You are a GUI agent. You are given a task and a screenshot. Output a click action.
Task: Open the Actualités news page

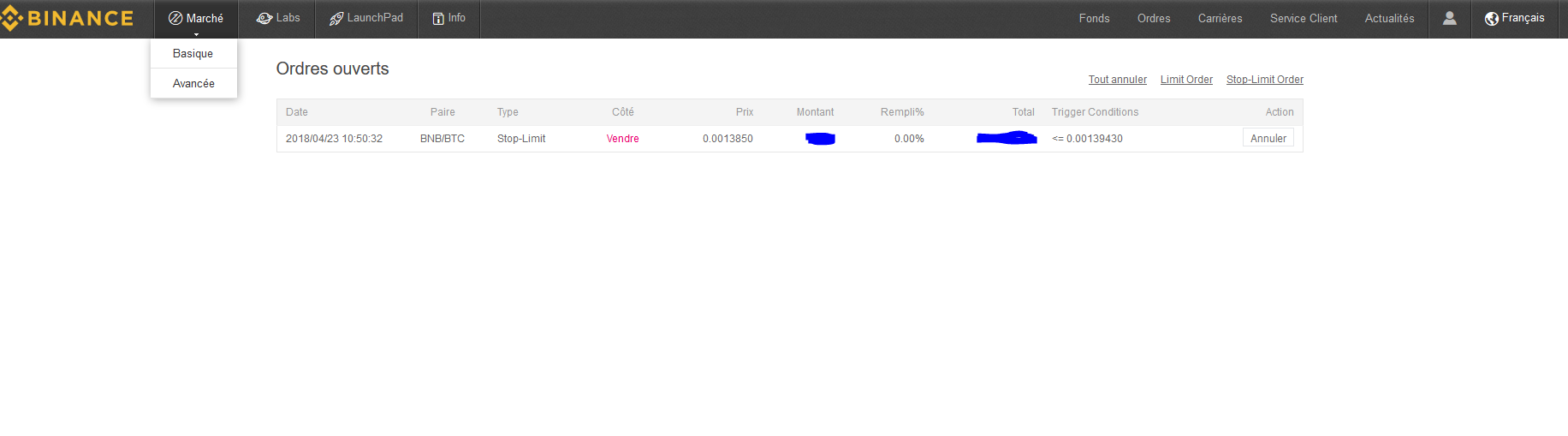[x=1389, y=18]
